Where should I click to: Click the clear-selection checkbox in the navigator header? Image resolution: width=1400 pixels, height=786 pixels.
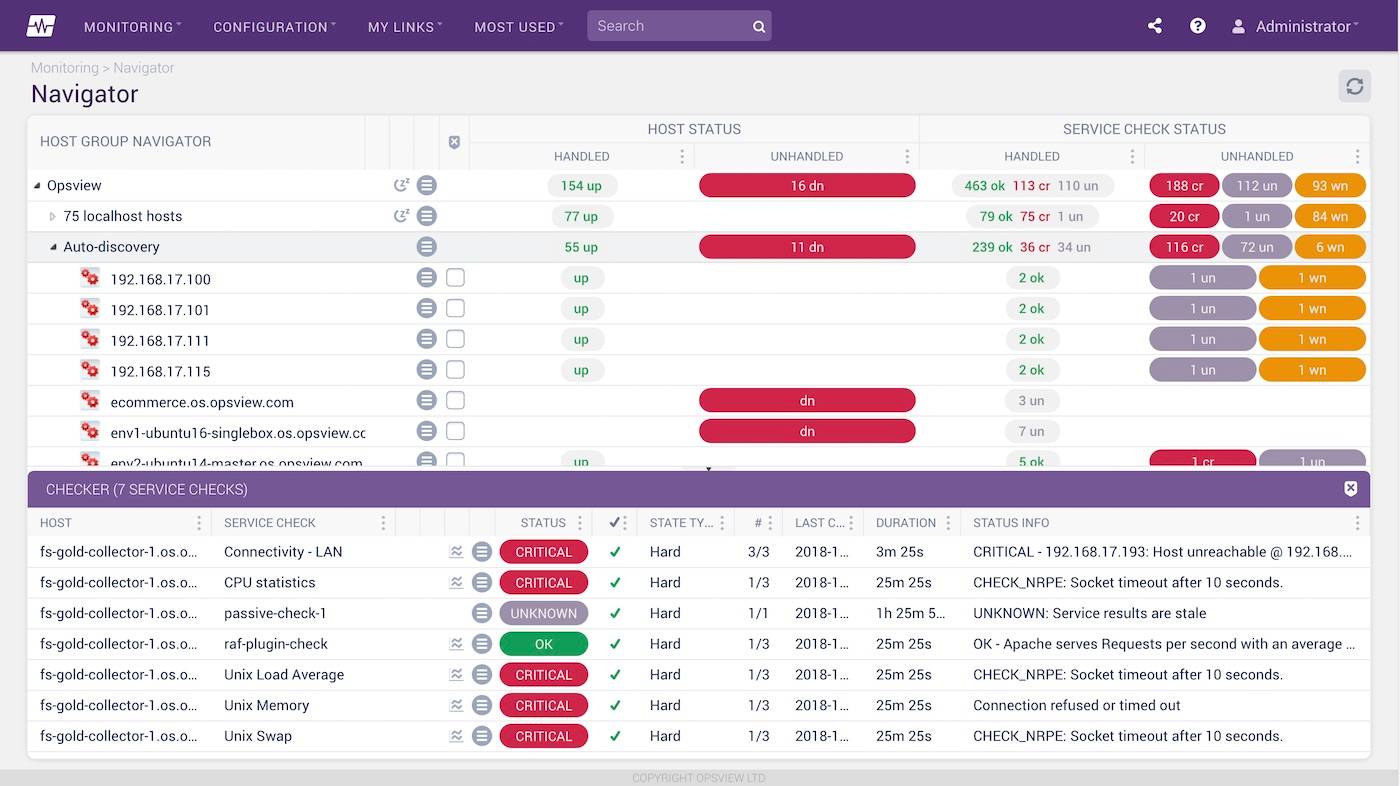[454, 142]
